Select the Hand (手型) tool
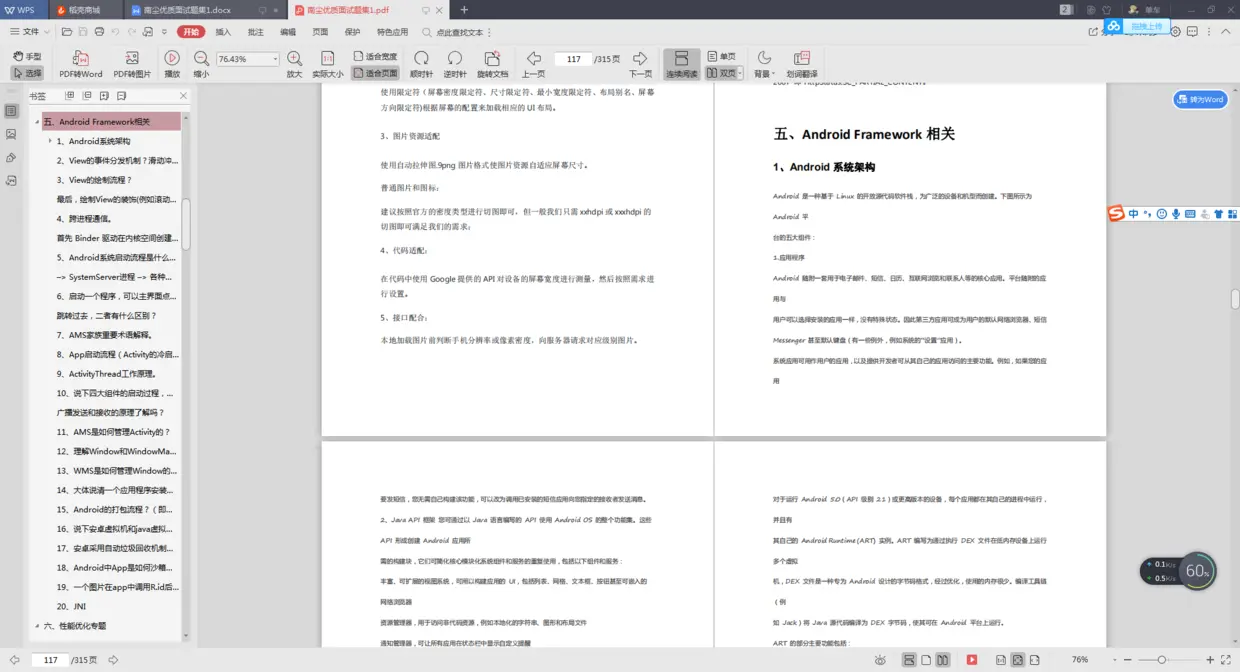 point(27,57)
